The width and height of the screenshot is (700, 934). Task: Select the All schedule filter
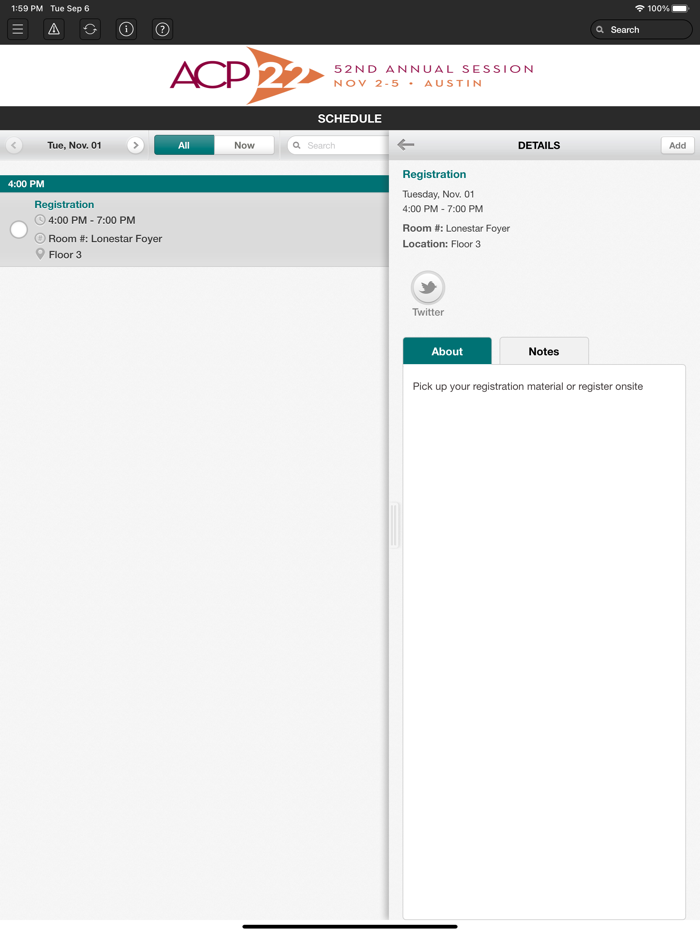(184, 145)
